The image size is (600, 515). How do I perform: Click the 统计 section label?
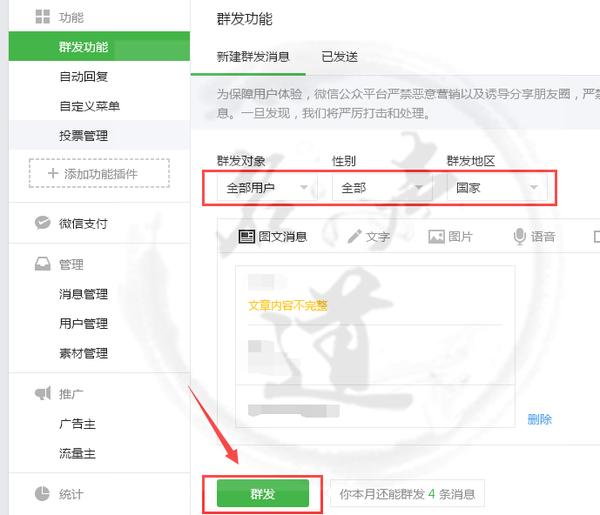[x=71, y=494]
